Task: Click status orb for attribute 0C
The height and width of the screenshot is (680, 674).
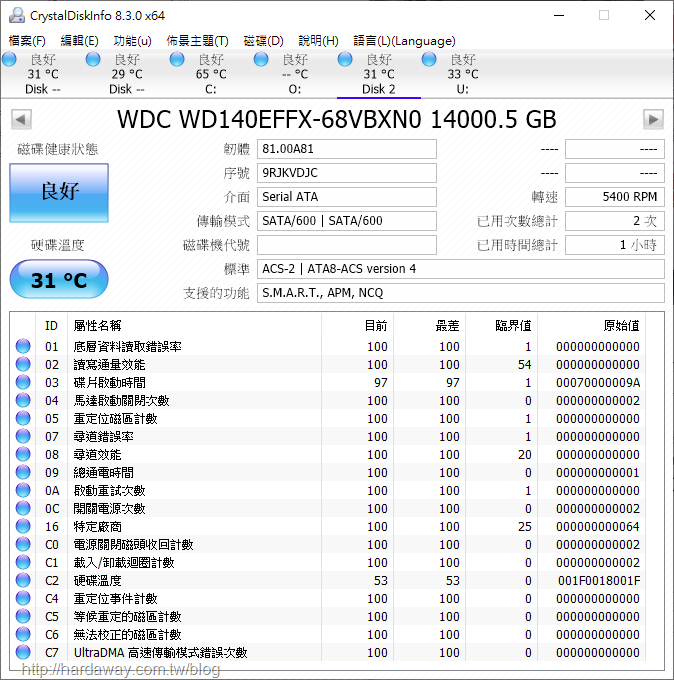Action: pyautogui.click(x=23, y=508)
